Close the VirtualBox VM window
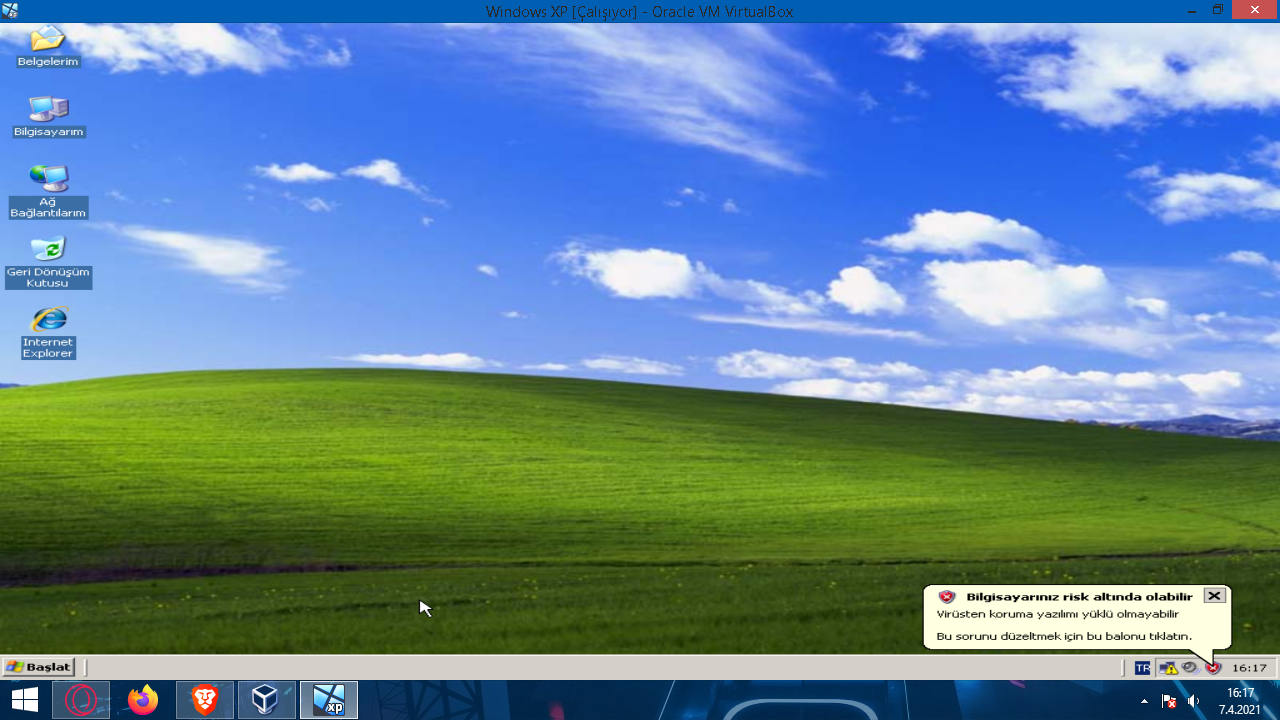The height and width of the screenshot is (720, 1280). pos(1254,10)
